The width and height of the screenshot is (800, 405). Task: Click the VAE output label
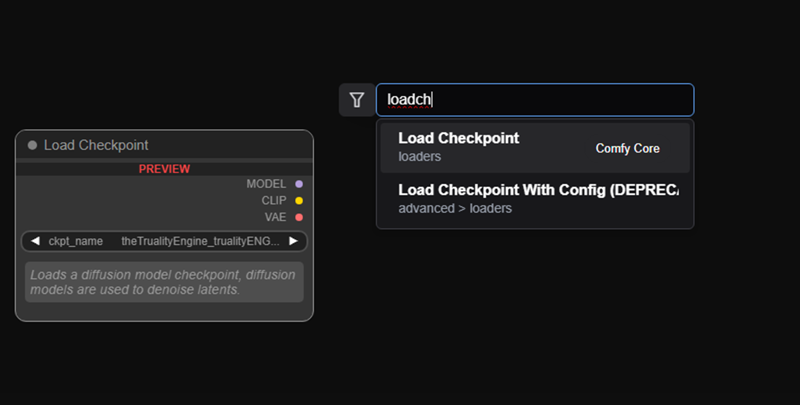(x=276, y=217)
